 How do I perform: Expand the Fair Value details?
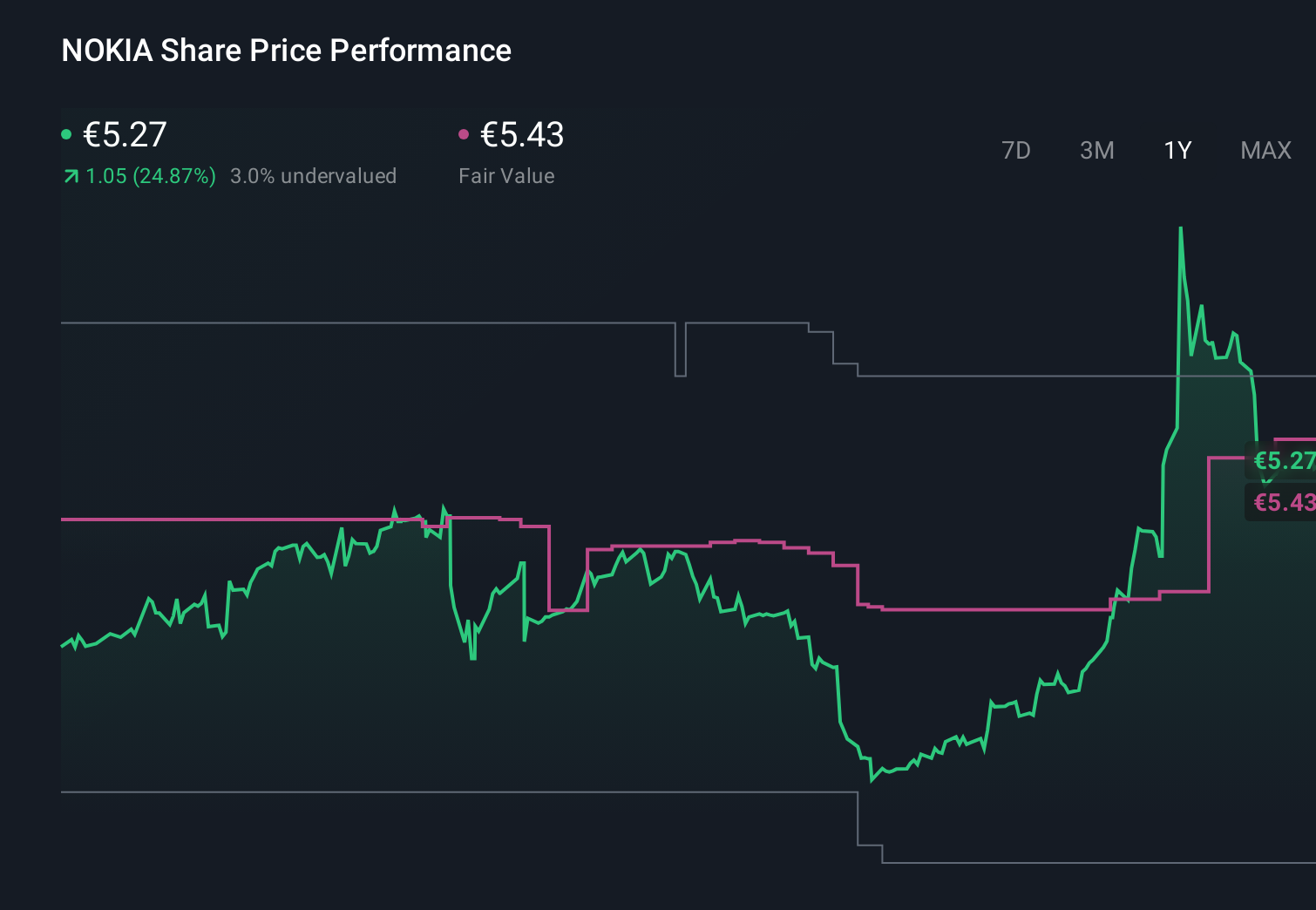[x=506, y=175]
